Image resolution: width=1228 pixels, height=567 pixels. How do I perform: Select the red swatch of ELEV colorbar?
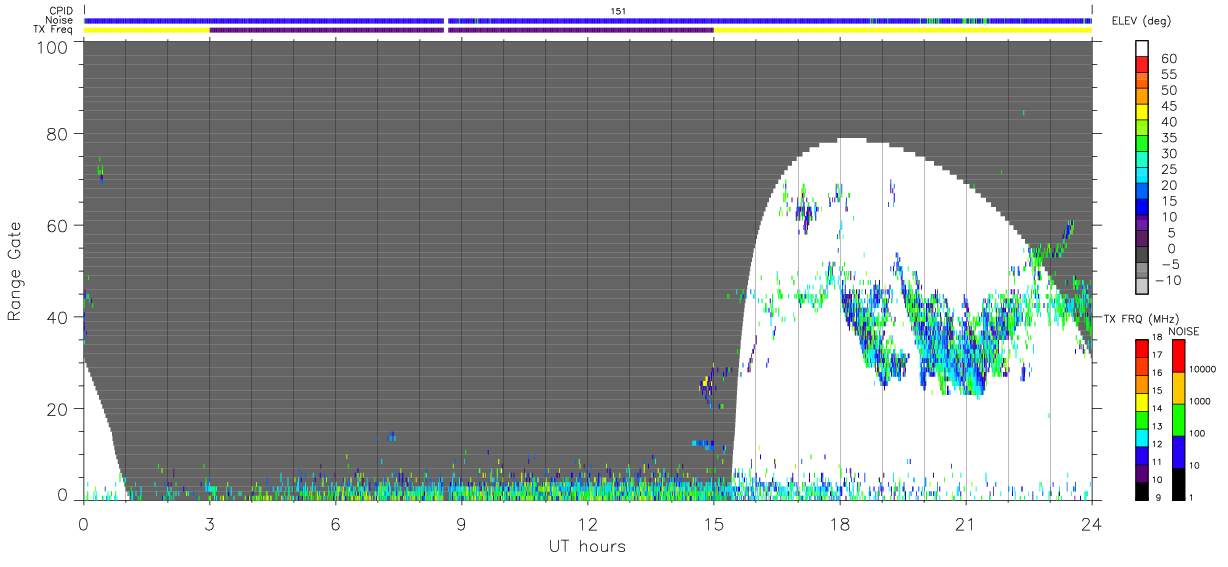point(1143,64)
